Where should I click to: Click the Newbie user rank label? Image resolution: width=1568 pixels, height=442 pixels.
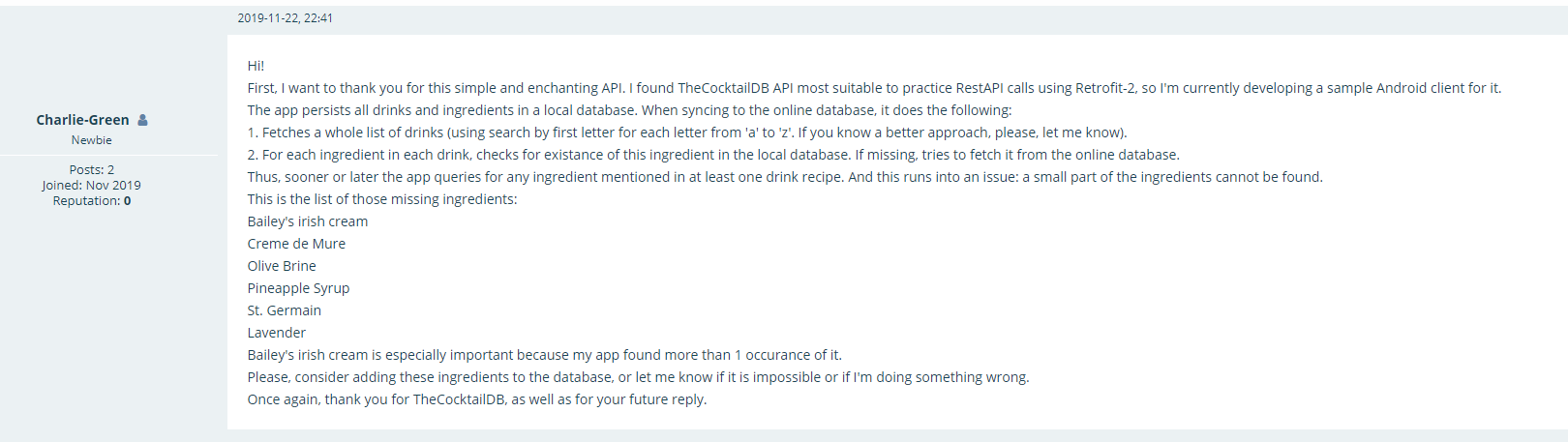tap(91, 140)
